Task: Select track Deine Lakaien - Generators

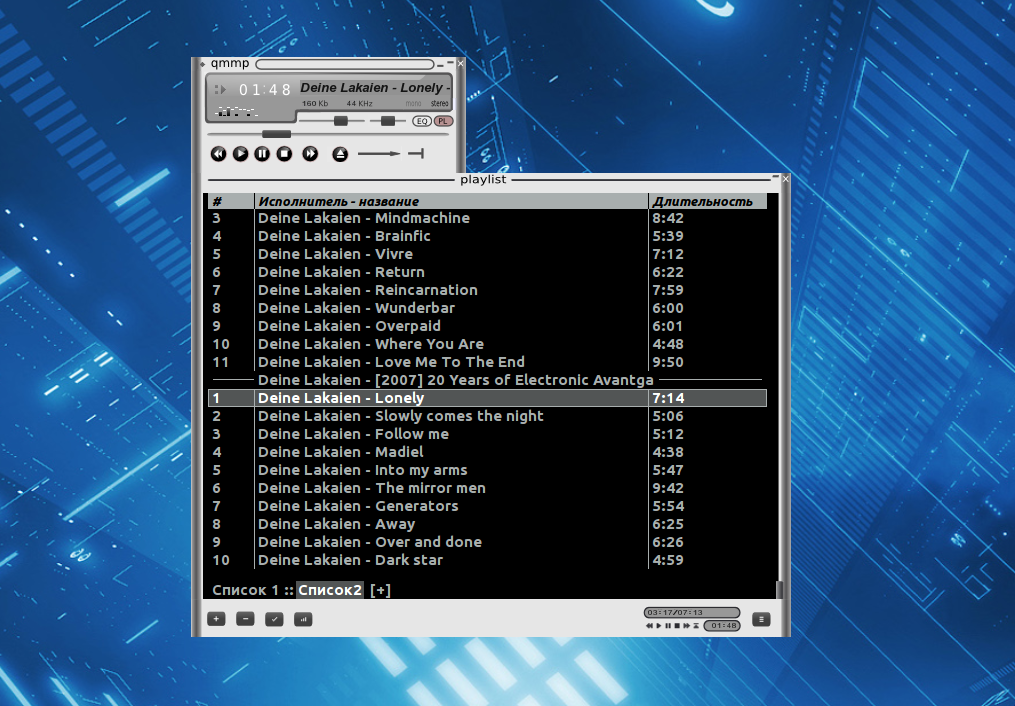Action: [487, 506]
